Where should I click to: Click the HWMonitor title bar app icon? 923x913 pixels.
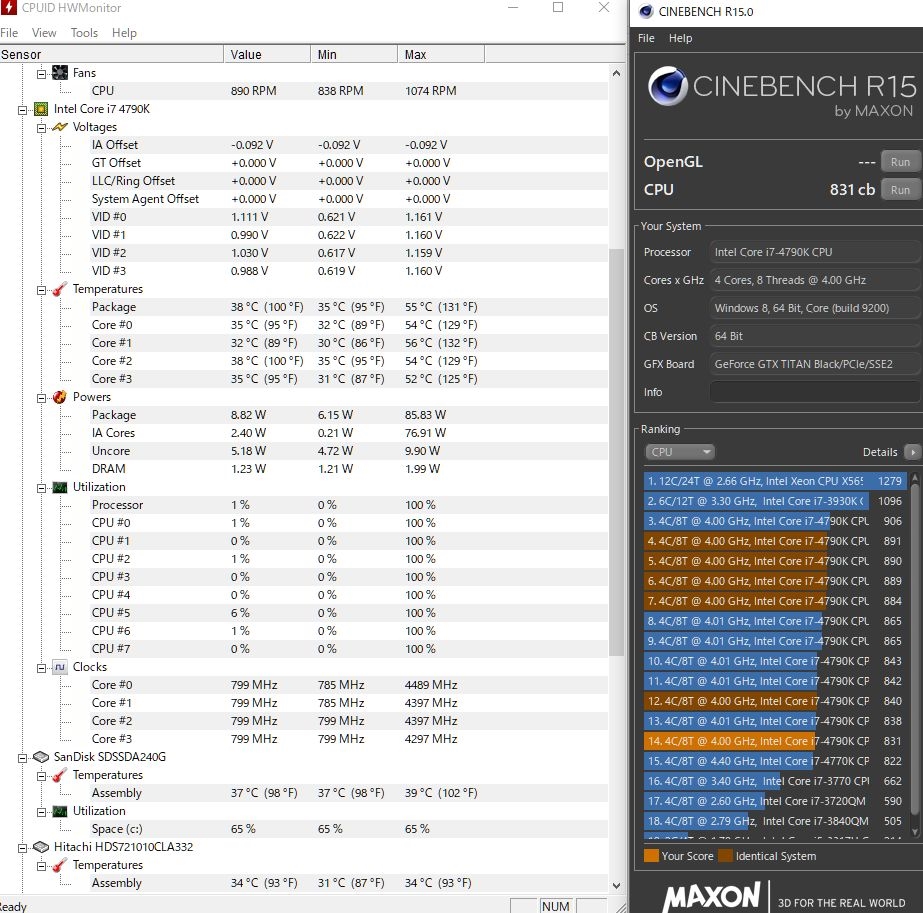click(x=8, y=8)
